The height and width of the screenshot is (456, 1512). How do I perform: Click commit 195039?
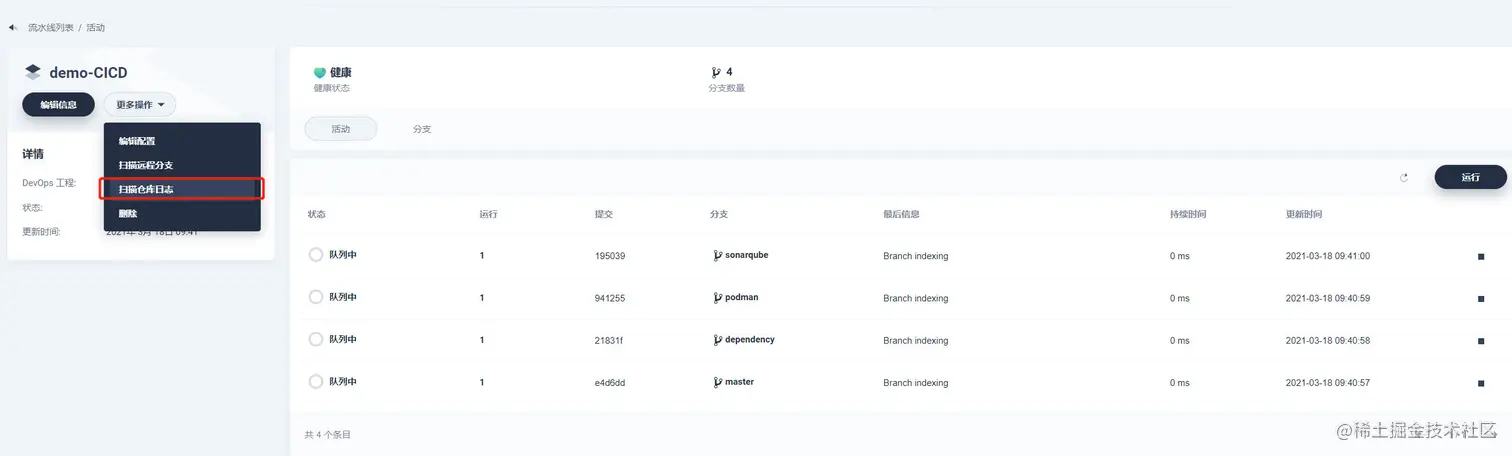point(610,256)
